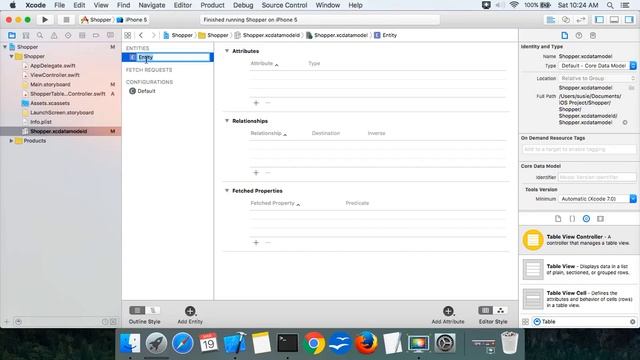Screen dimensions: 640x360
Task: Open the Location Relative to Group dropdown
Action: coord(598,78)
